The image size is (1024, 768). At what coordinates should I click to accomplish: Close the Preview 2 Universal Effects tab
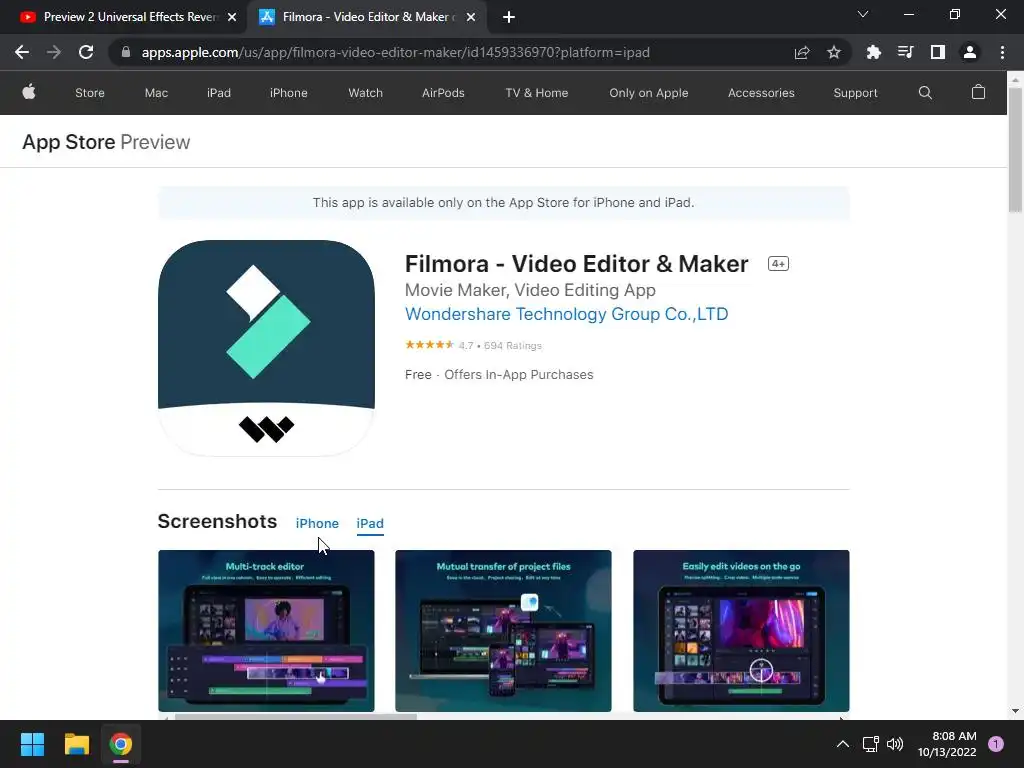click(232, 18)
